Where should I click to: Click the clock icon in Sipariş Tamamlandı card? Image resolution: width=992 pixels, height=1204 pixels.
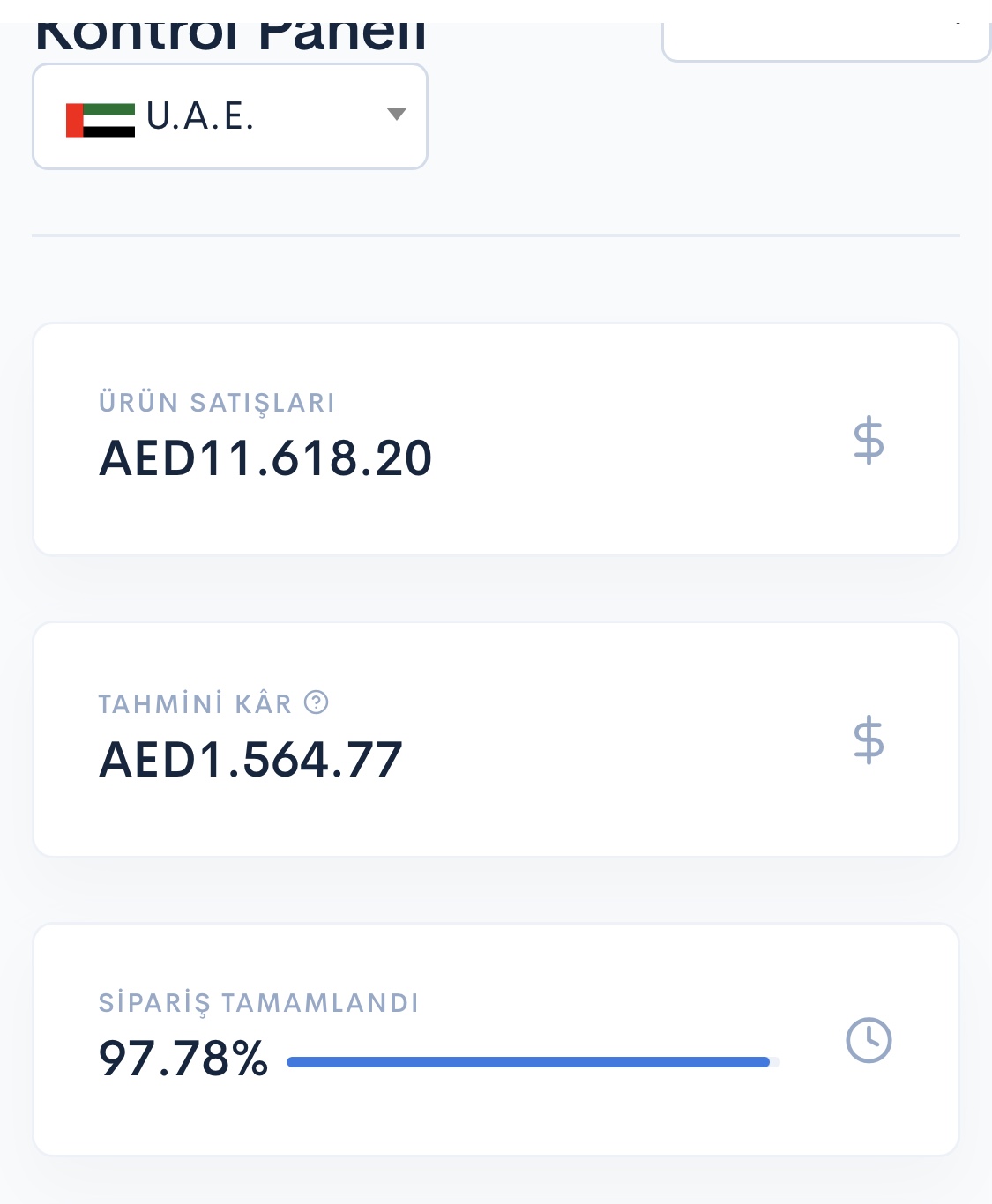[x=869, y=1039]
